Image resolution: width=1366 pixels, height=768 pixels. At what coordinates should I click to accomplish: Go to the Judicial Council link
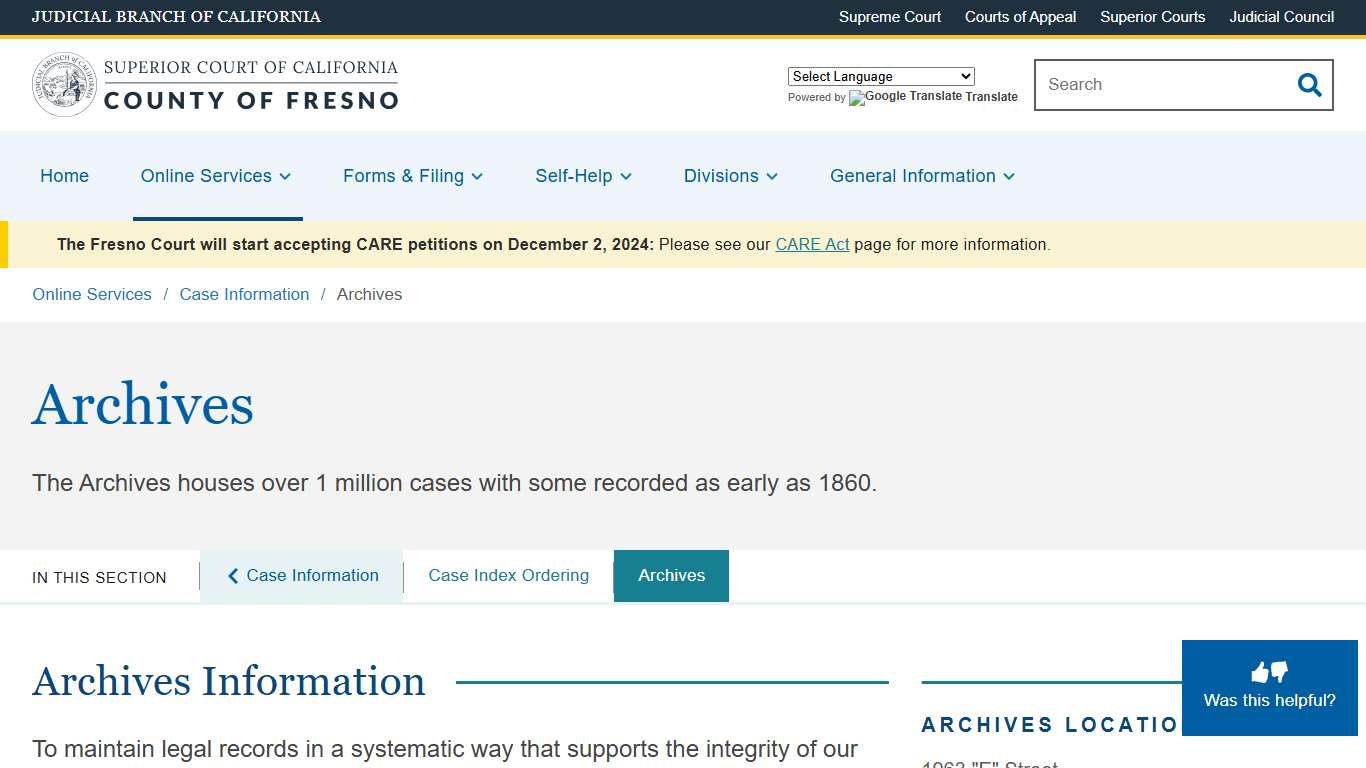coord(1281,17)
